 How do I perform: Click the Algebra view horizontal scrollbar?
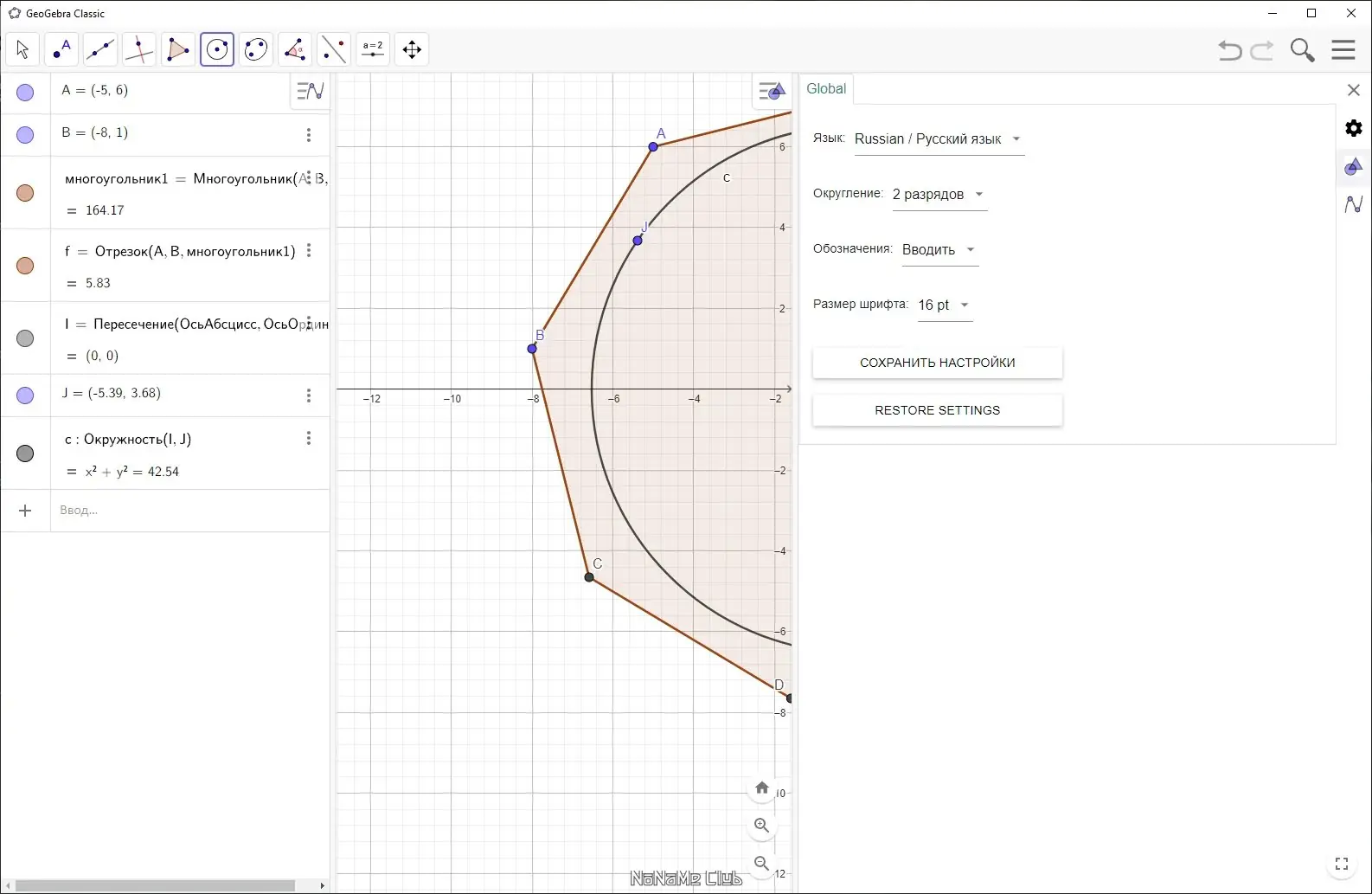coord(156,885)
